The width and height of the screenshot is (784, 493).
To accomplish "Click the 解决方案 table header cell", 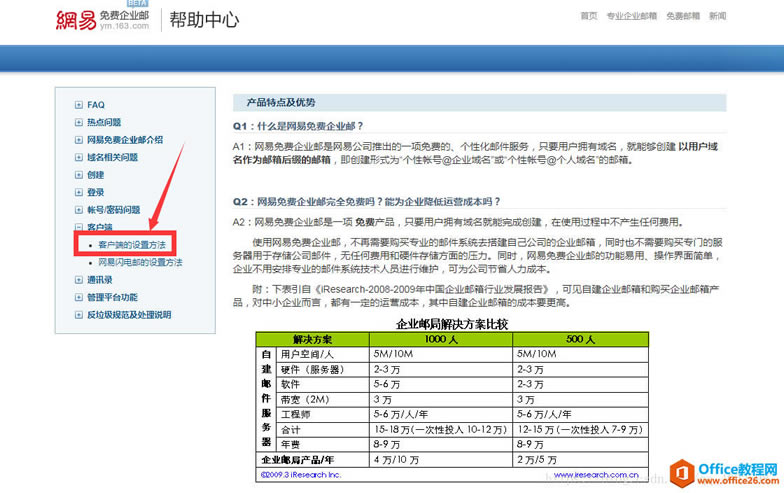I will tap(312, 340).
